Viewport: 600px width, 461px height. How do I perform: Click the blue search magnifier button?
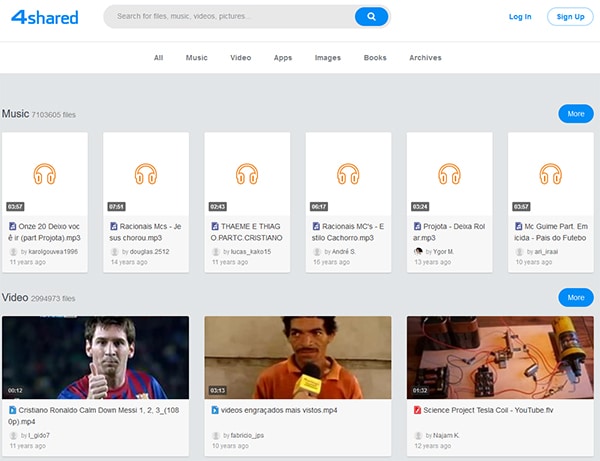(371, 16)
